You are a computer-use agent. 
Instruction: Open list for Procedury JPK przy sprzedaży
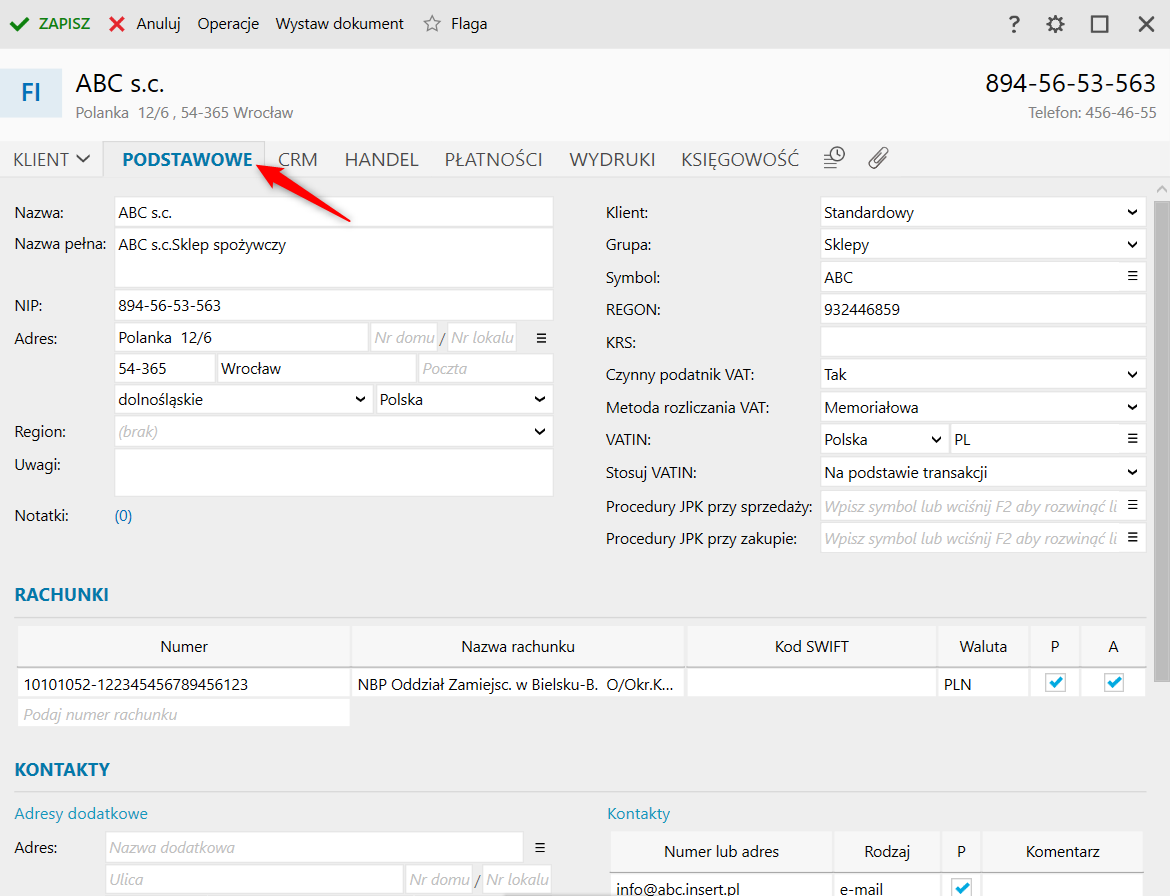pyautogui.click(x=1132, y=505)
